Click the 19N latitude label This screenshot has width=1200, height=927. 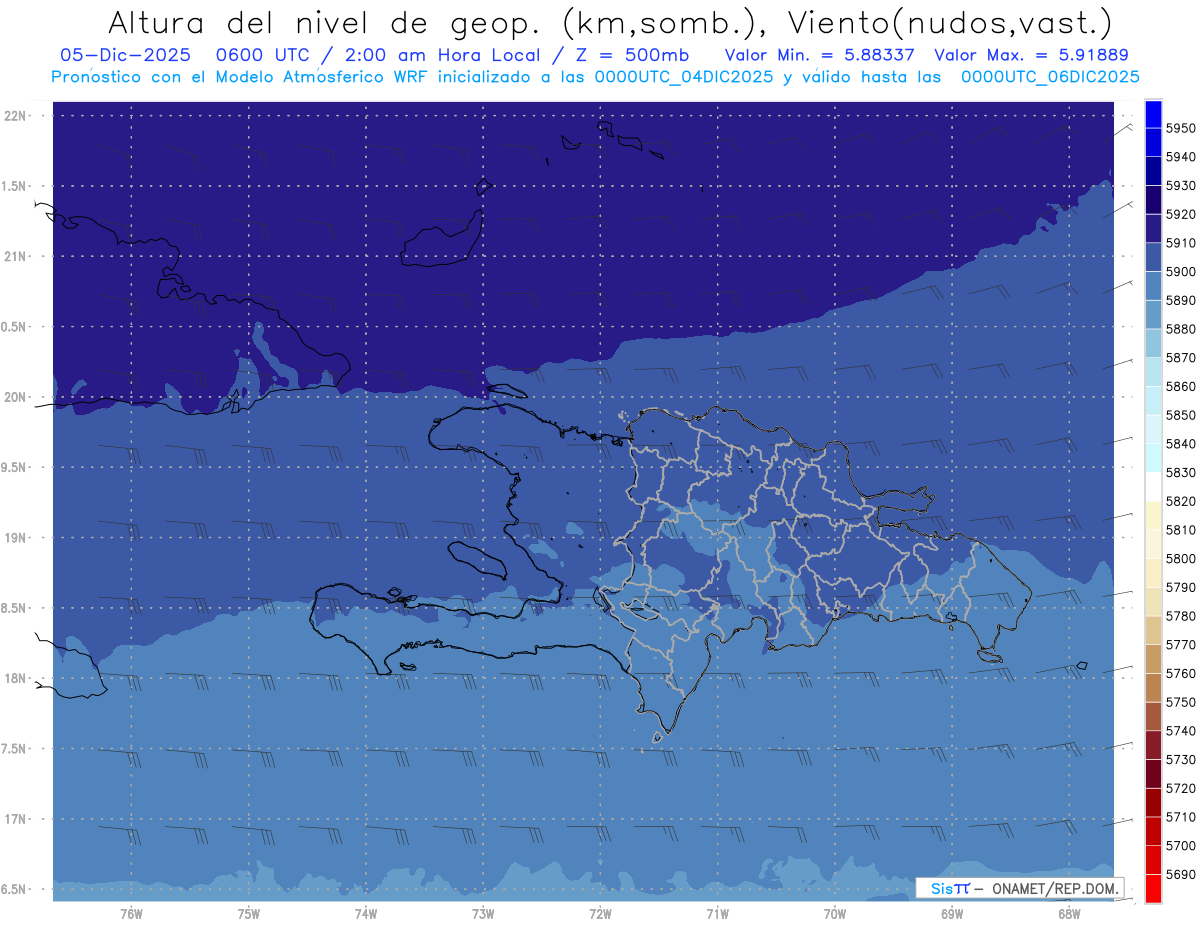click(x=16, y=537)
